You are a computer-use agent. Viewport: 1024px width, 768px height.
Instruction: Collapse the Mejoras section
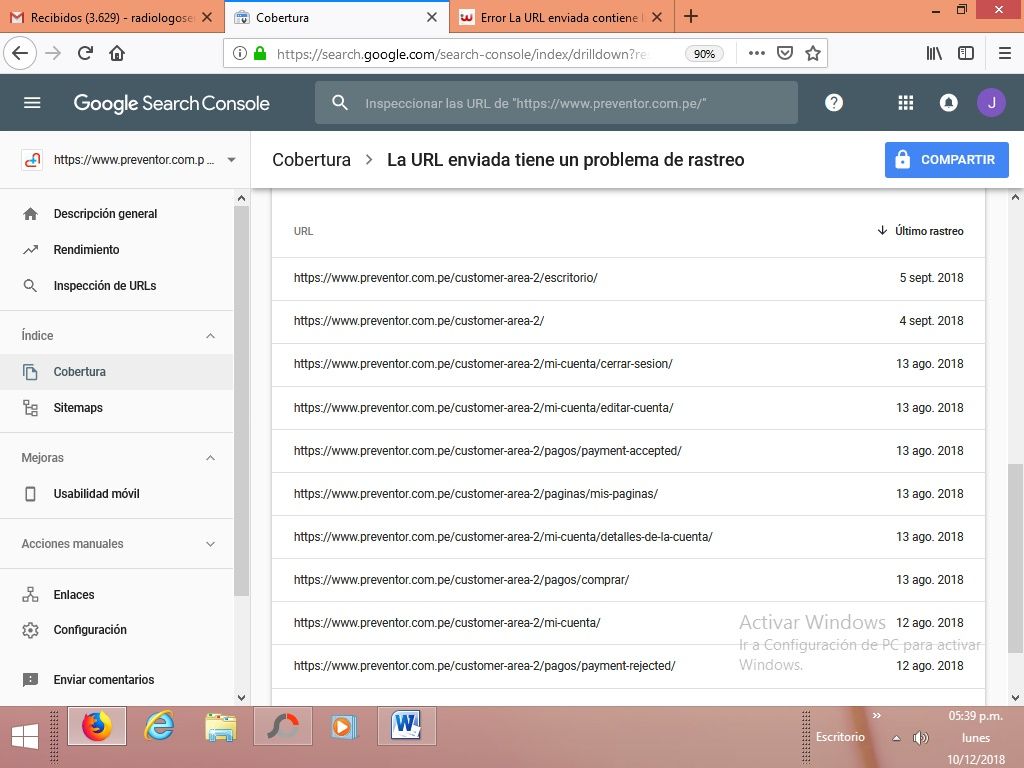(x=210, y=458)
